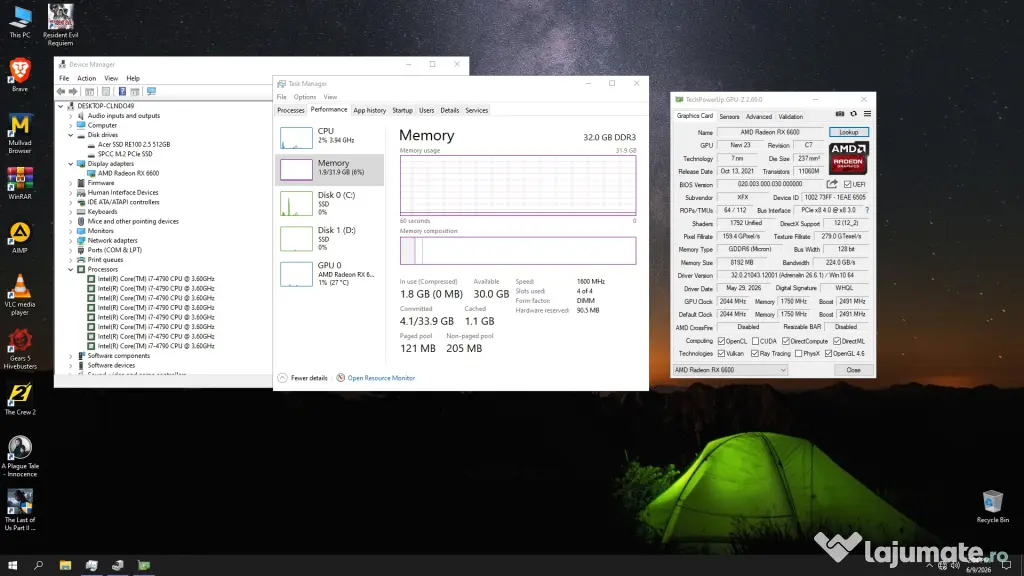Open the Mullvad Browser desktop icon

20,133
